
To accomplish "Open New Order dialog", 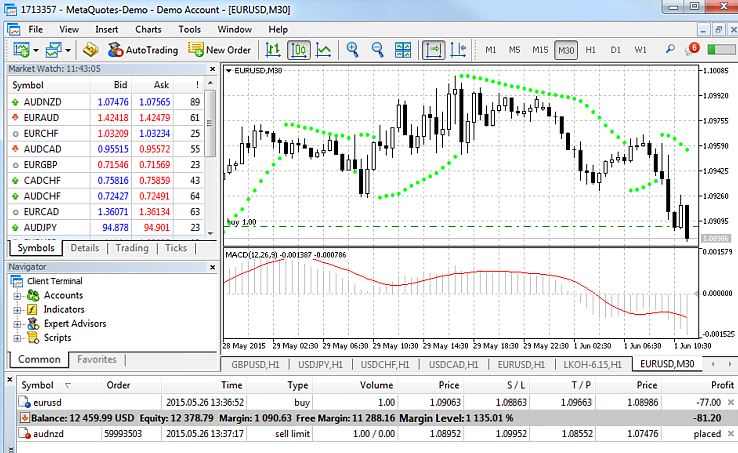I will point(219,49).
